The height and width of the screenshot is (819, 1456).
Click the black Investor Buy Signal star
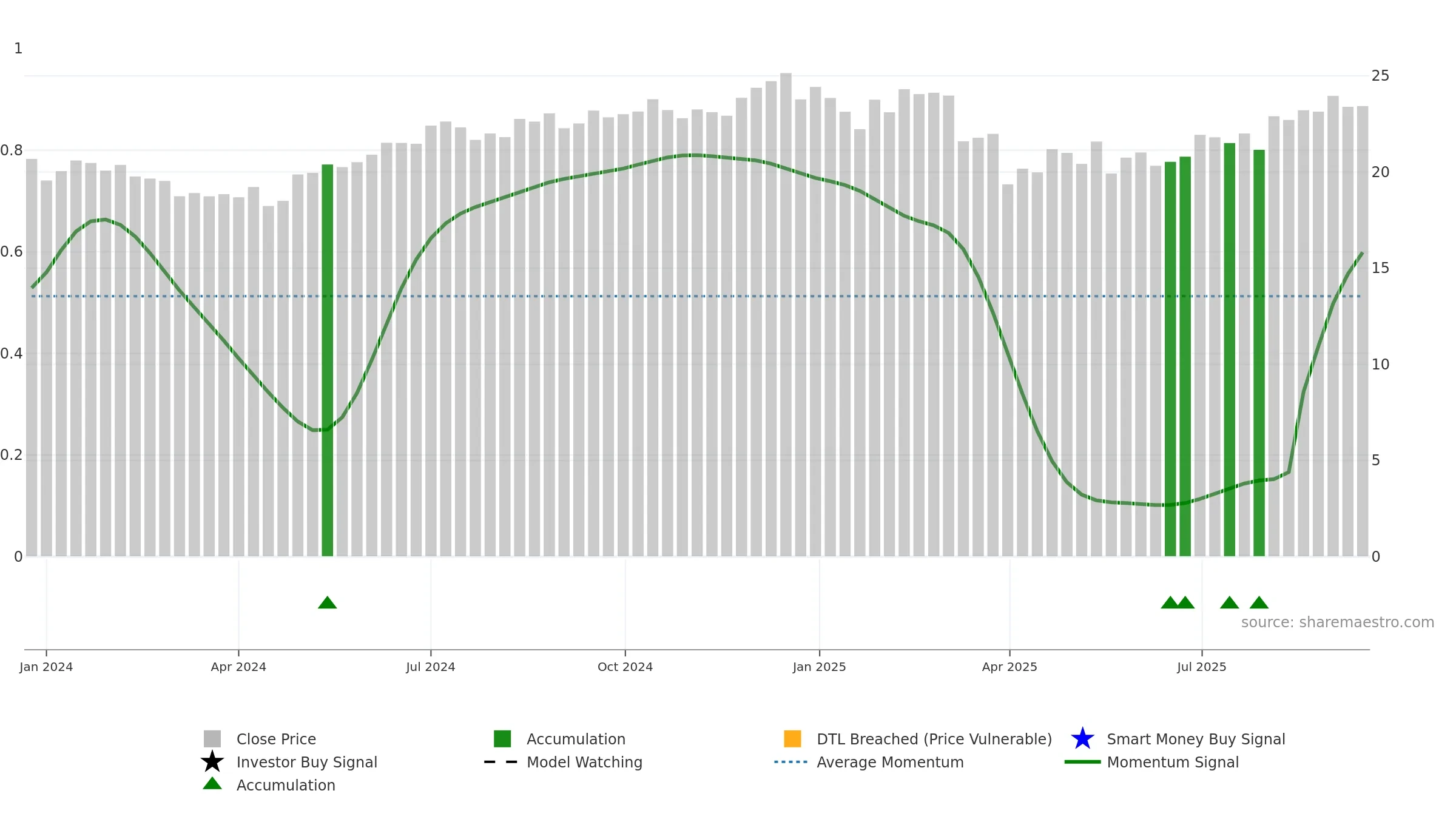coord(212,761)
